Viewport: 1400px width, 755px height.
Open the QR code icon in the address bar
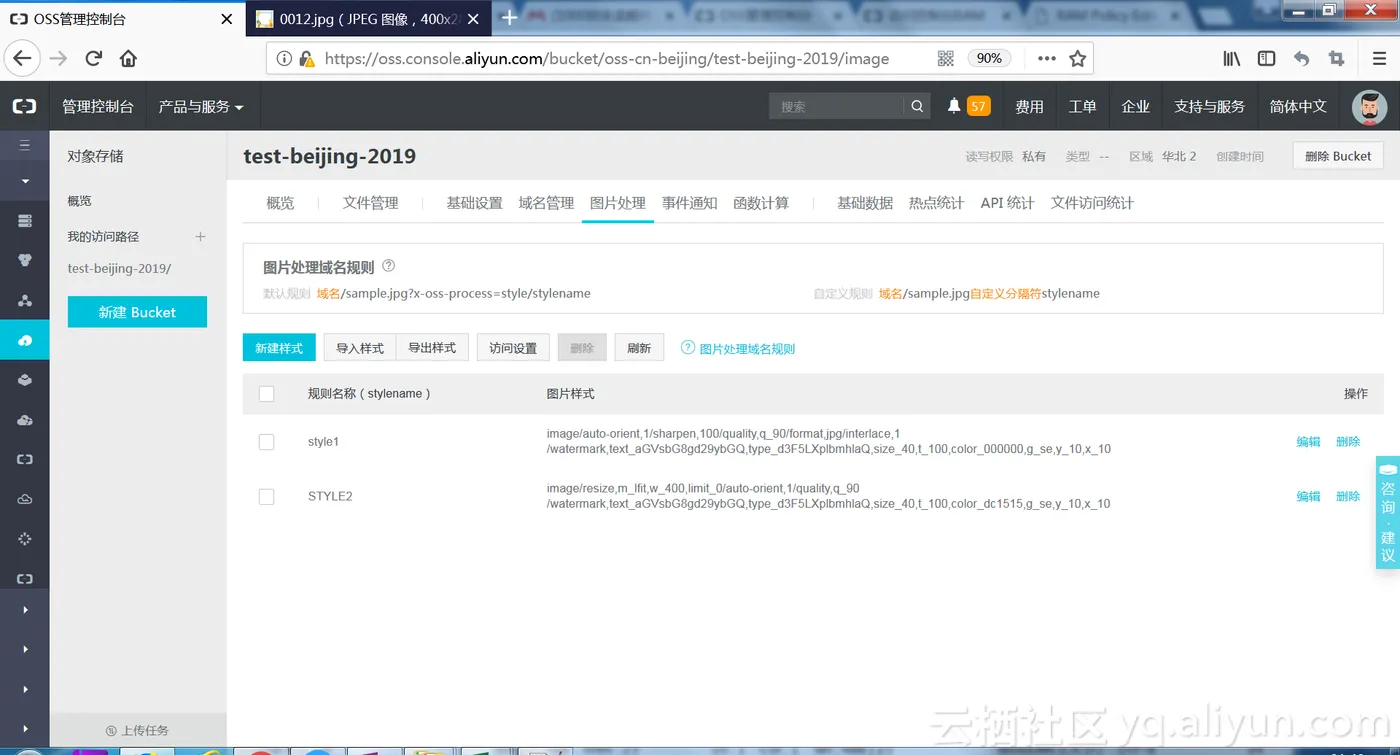pyautogui.click(x=946, y=59)
